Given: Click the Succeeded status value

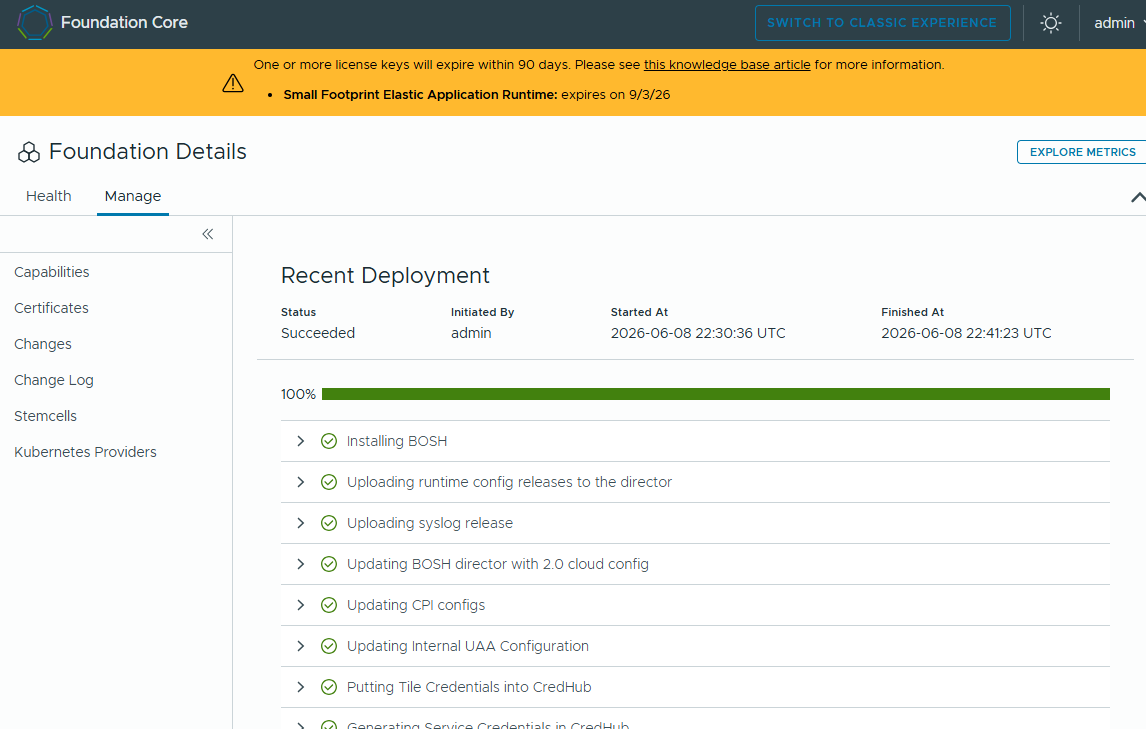Looking at the screenshot, I should (x=318, y=333).
